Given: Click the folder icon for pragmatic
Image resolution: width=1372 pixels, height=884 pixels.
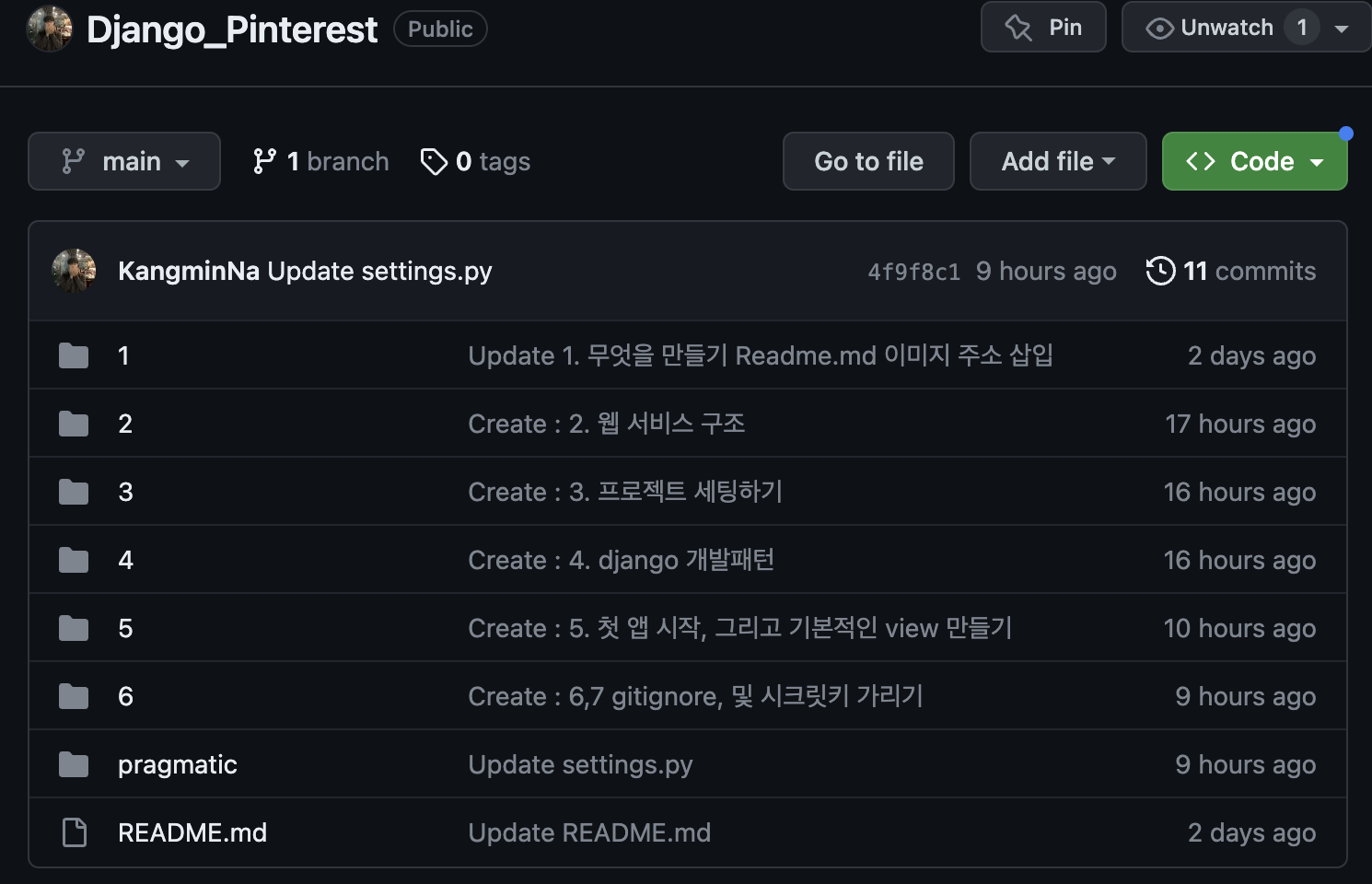Looking at the screenshot, I should coord(74,764).
